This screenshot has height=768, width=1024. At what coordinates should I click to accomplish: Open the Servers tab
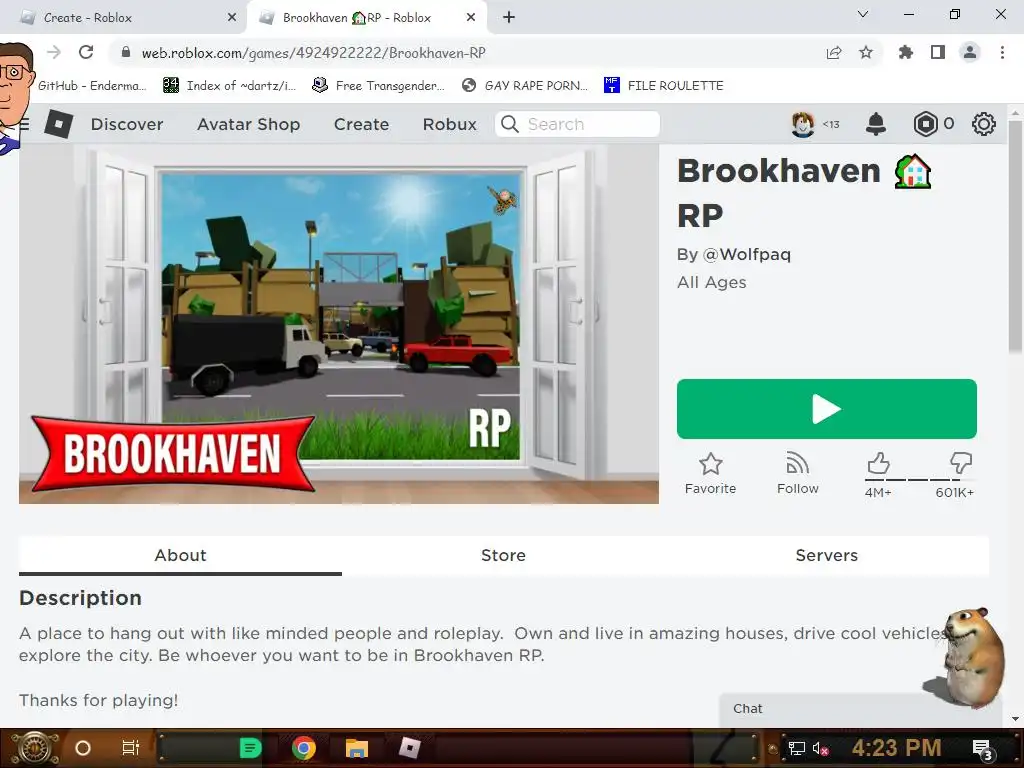click(x=826, y=555)
